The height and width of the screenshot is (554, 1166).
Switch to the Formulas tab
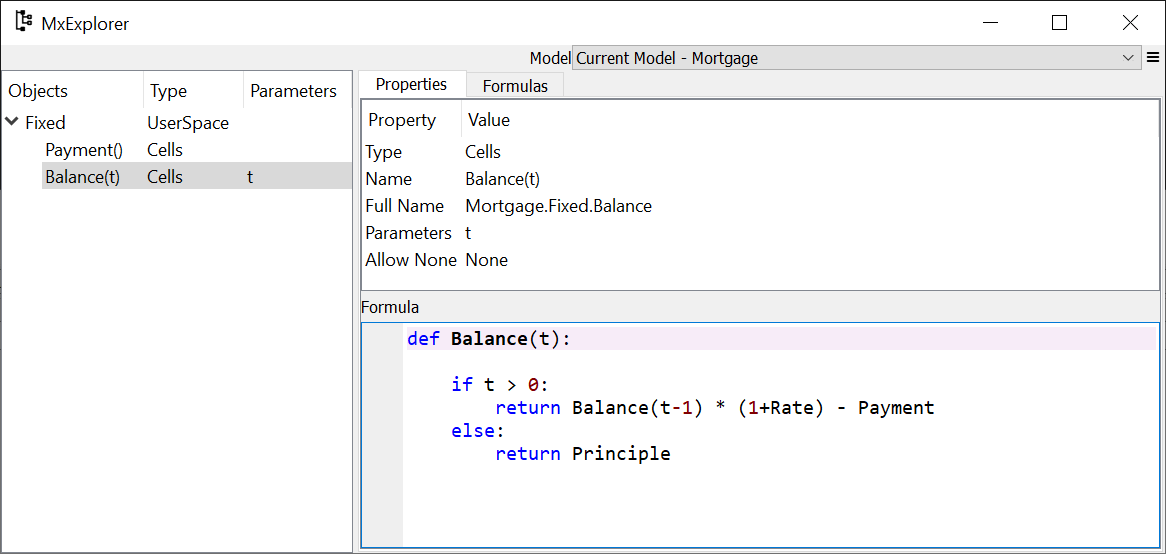coord(515,86)
